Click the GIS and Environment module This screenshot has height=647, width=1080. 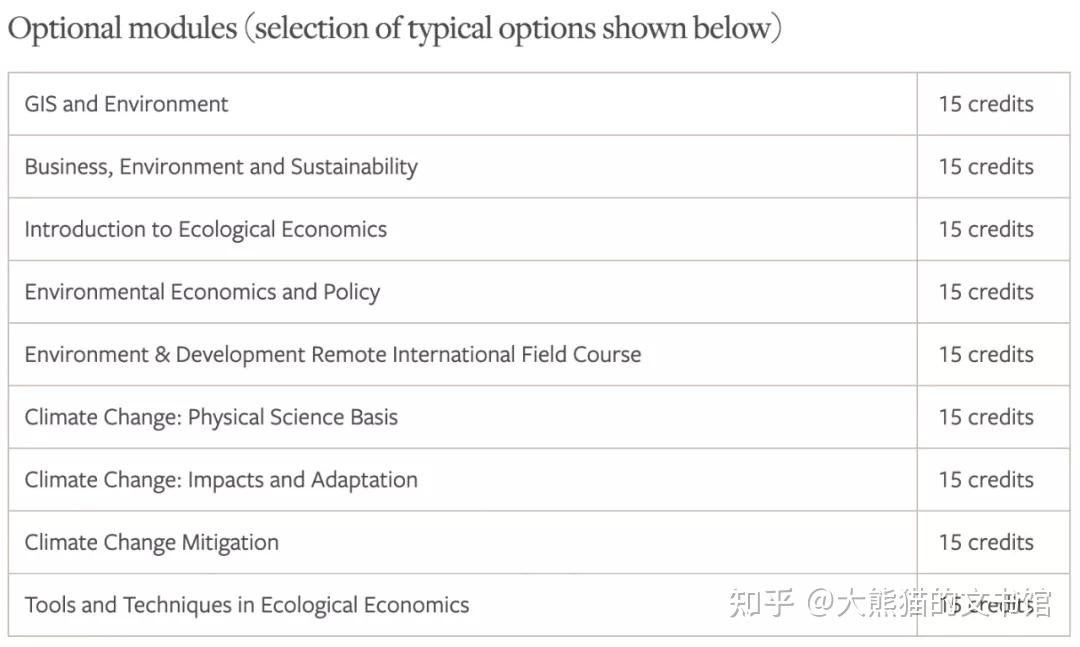click(x=127, y=104)
